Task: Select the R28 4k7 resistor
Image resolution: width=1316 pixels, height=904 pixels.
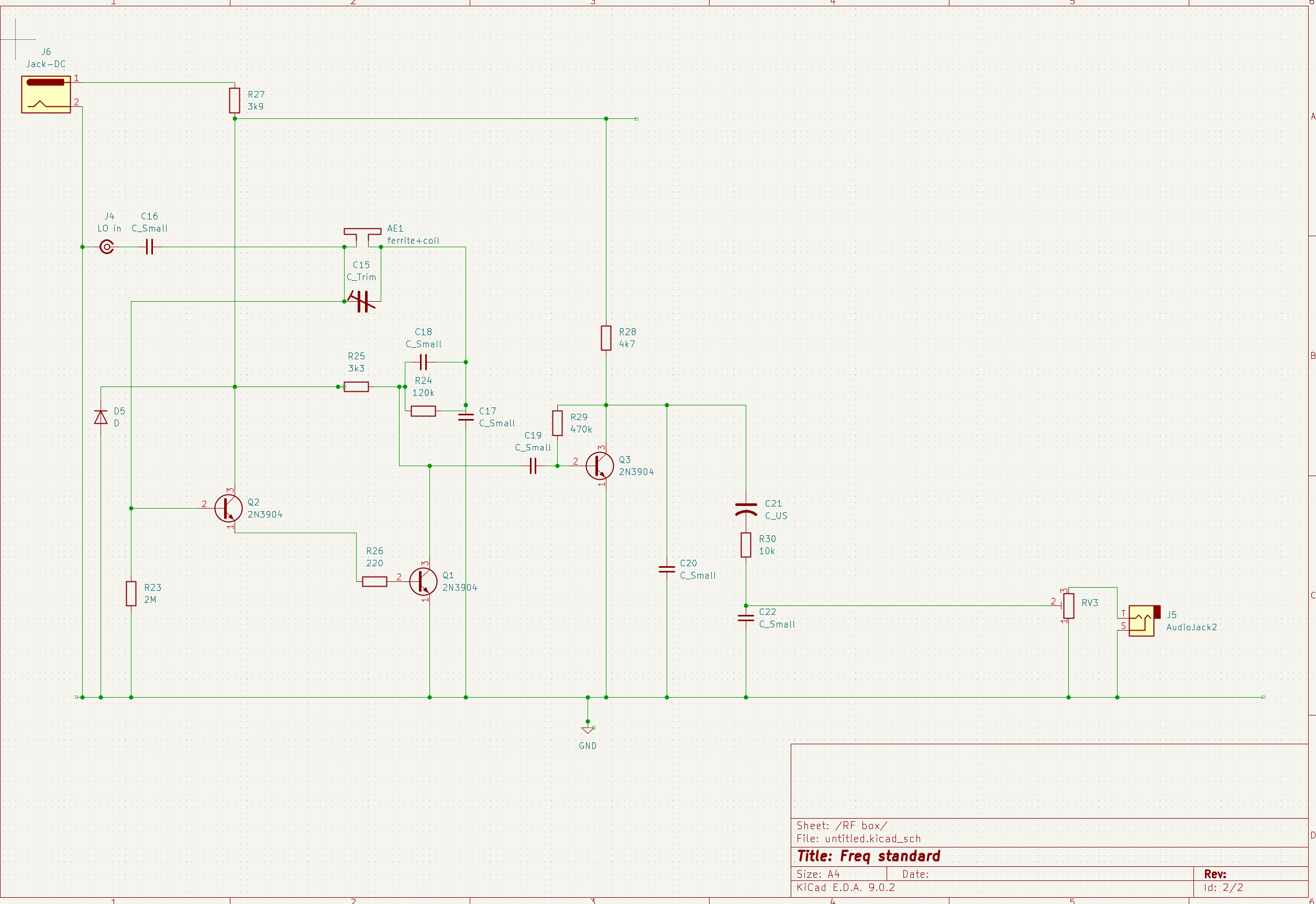Action: tap(606, 338)
